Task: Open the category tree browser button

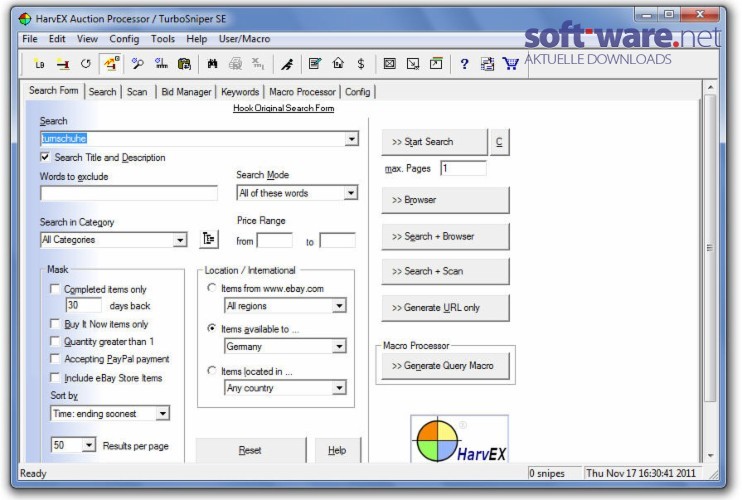Action: point(209,239)
